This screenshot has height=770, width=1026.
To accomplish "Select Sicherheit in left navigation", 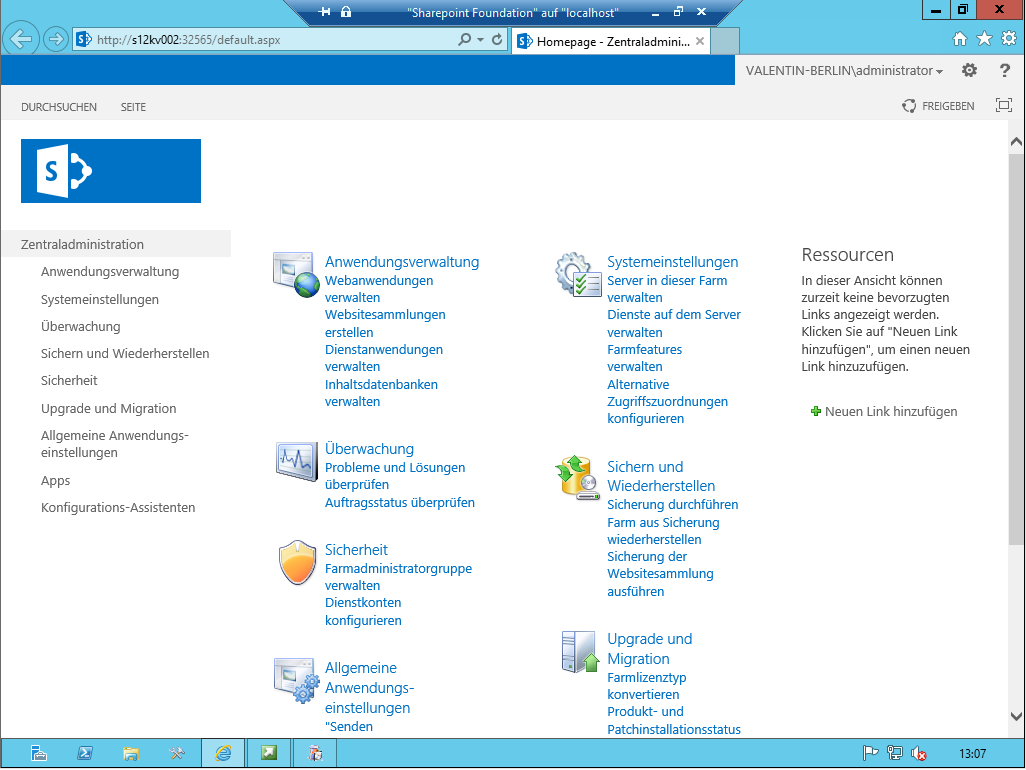I will (69, 380).
